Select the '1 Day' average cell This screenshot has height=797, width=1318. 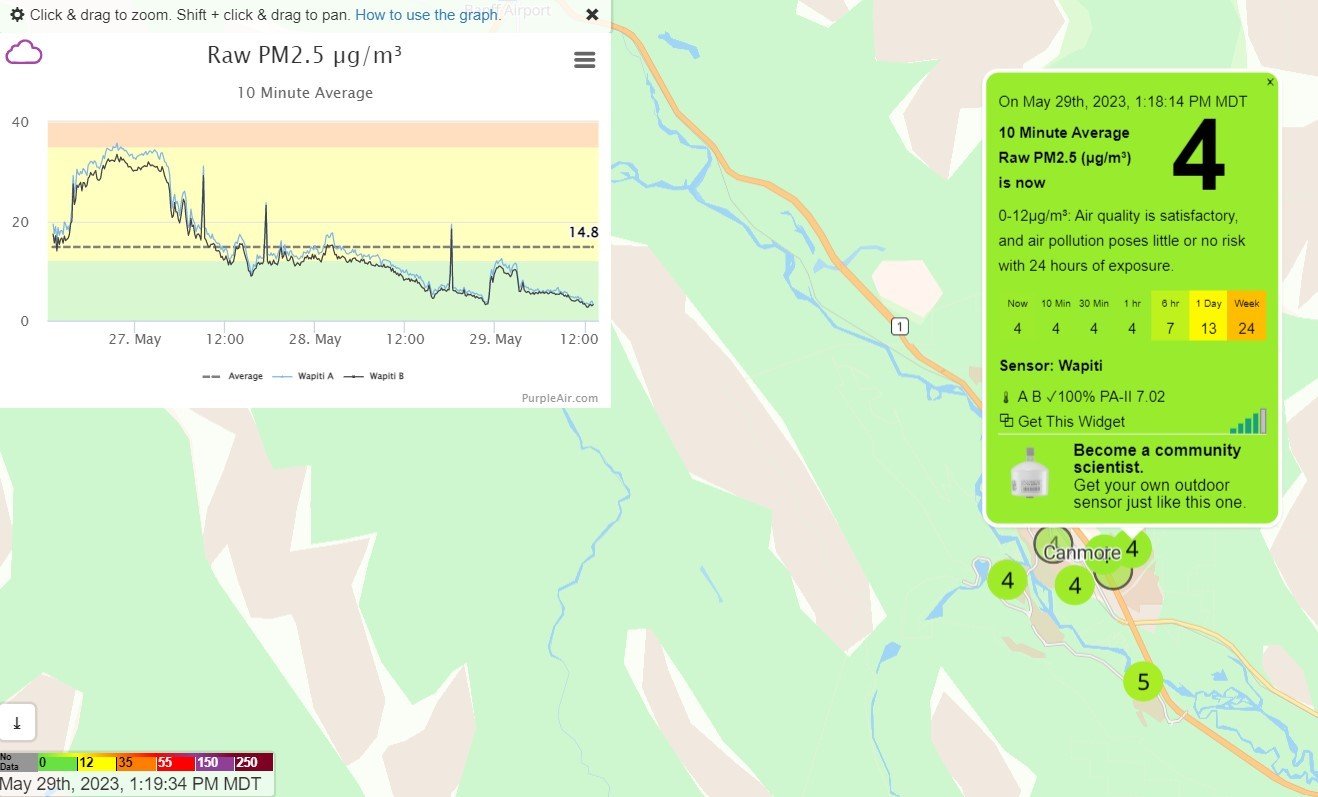[1208, 316]
